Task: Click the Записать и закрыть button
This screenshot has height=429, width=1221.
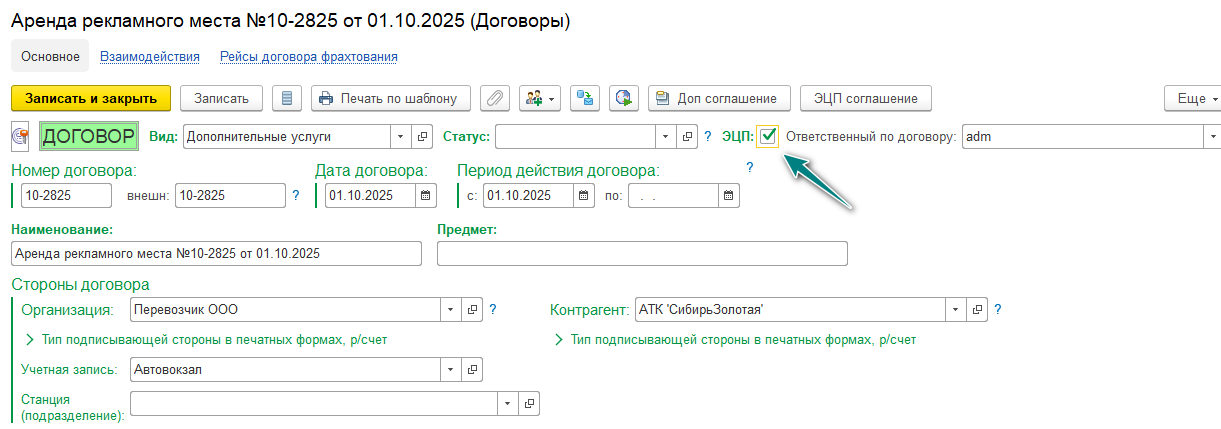Action: coord(91,98)
